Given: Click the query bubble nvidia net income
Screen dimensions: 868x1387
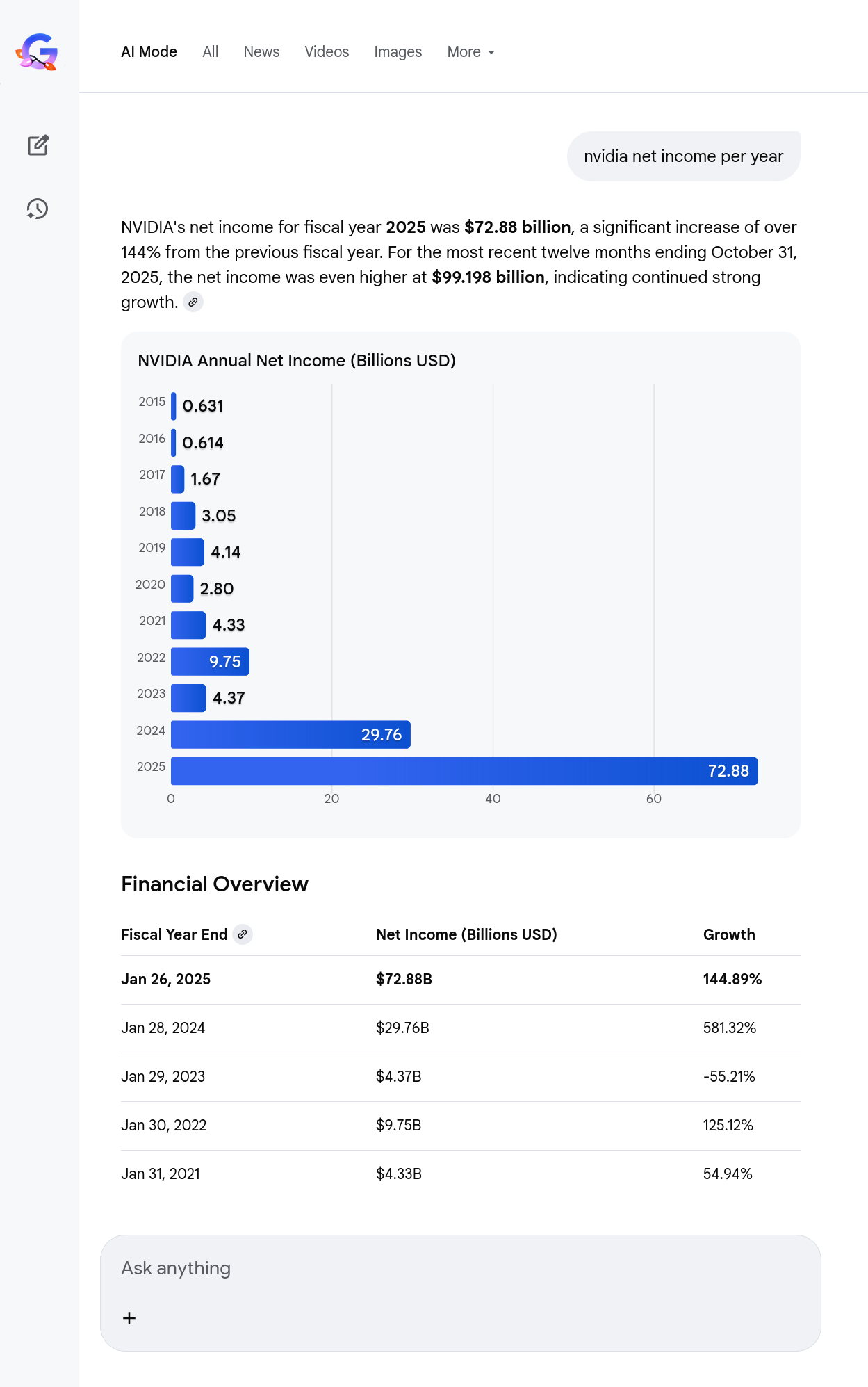Looking at the screenshot, I should (683, 156).
